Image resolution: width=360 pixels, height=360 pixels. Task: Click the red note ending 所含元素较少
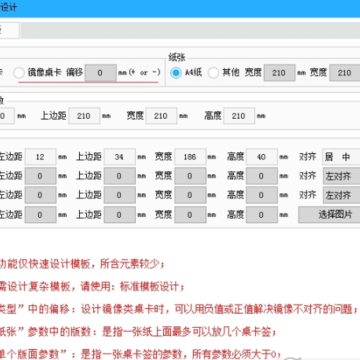82,265
